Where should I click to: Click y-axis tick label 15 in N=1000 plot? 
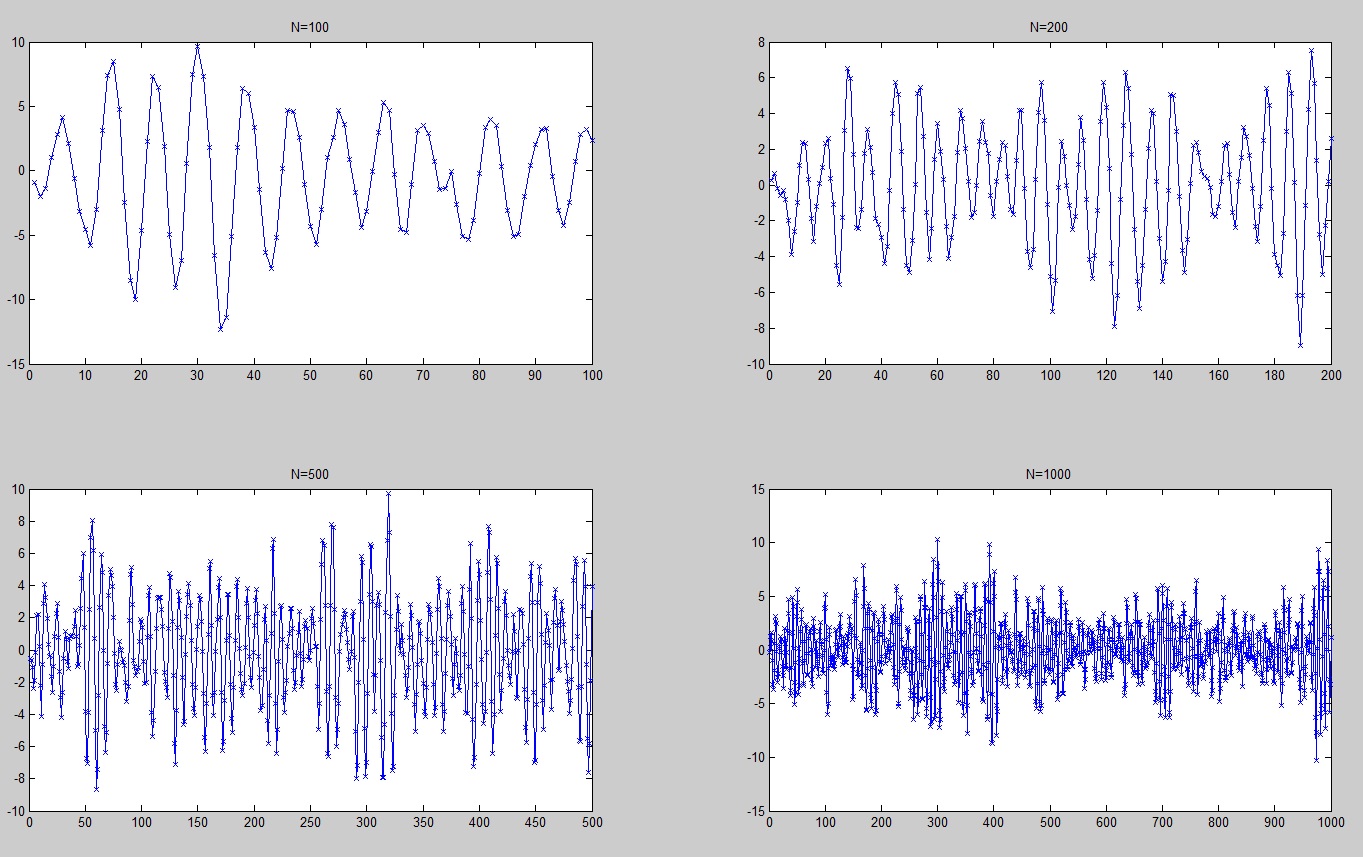[x=756, y=489]
